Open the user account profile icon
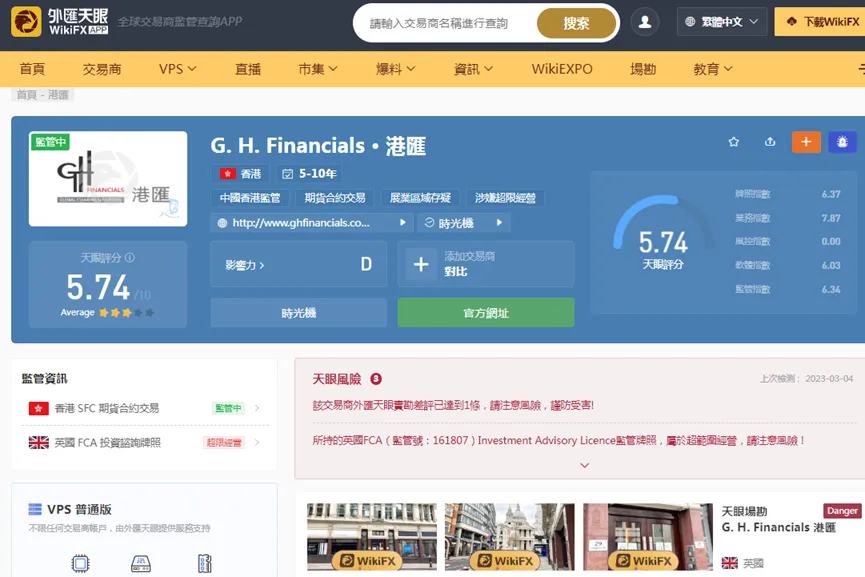This screenshot has width=865, height=577. pos(644,22)
